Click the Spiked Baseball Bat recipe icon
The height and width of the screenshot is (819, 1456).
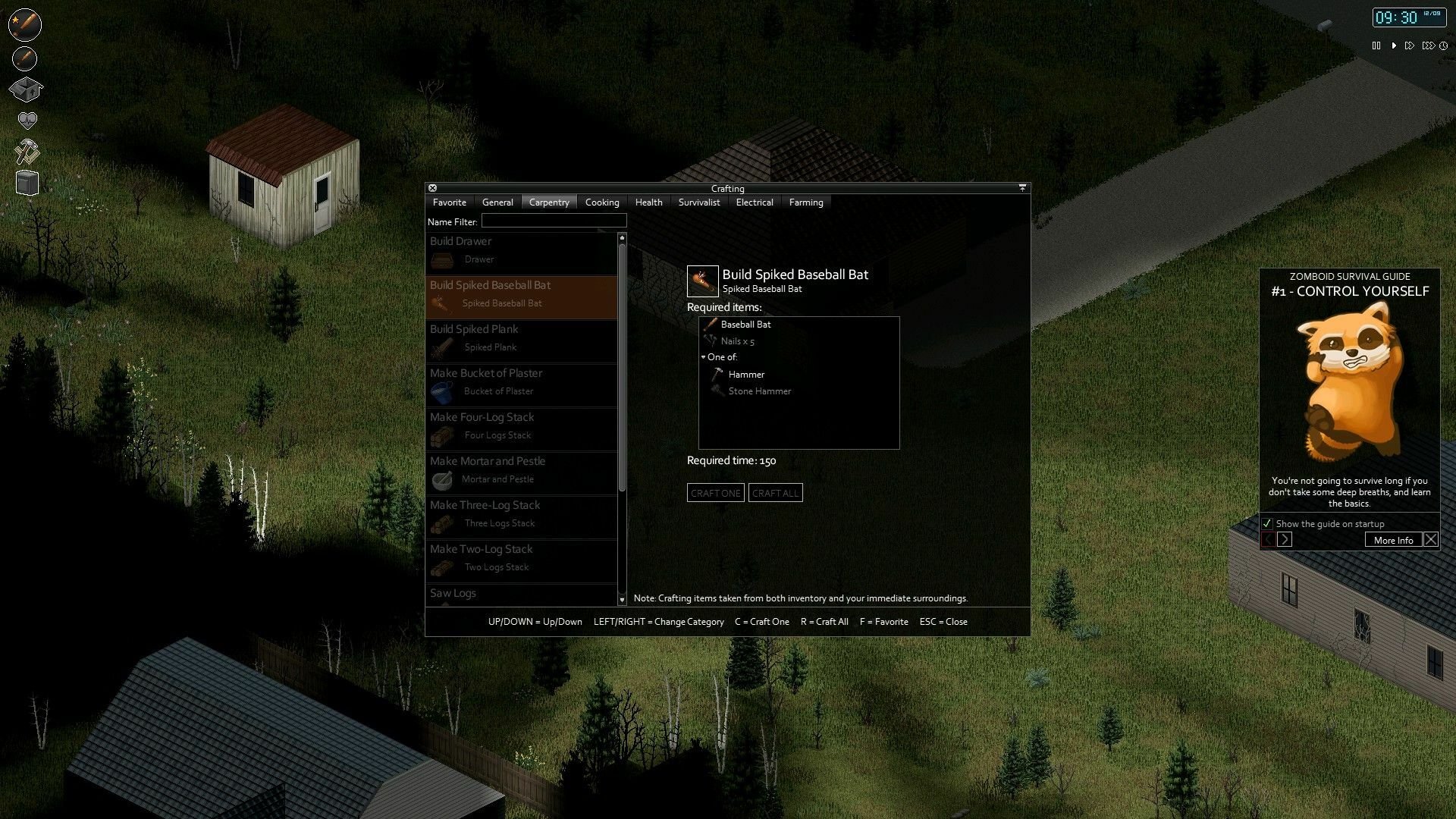tap(701, 279)
